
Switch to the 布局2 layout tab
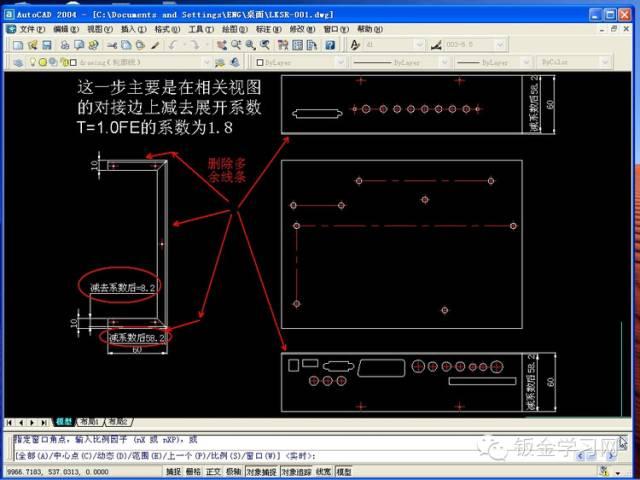[119, 422]
